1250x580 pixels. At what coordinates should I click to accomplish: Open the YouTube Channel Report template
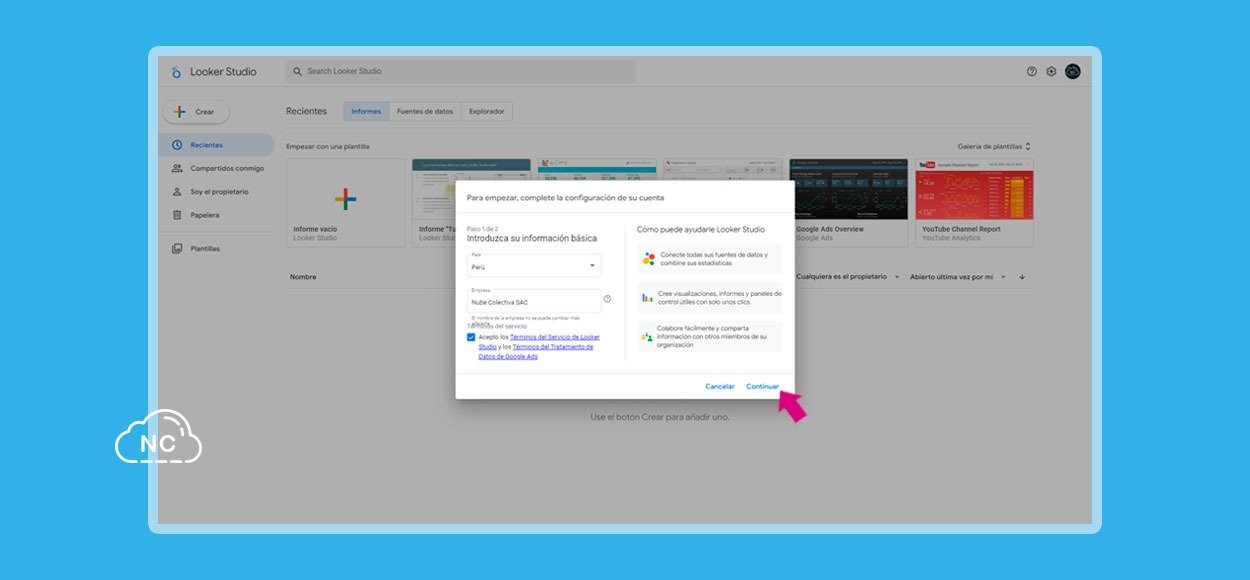click(974, 203)
